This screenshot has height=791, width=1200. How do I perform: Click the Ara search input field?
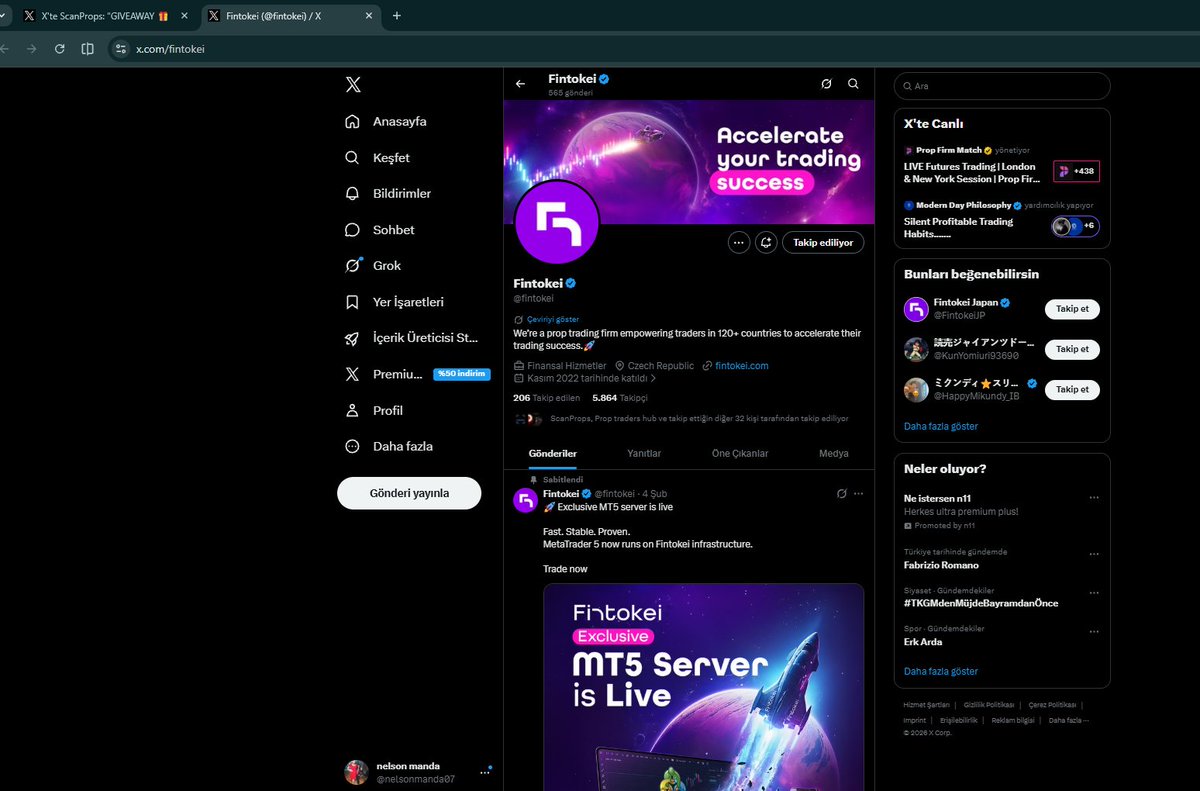point(1002,86)
